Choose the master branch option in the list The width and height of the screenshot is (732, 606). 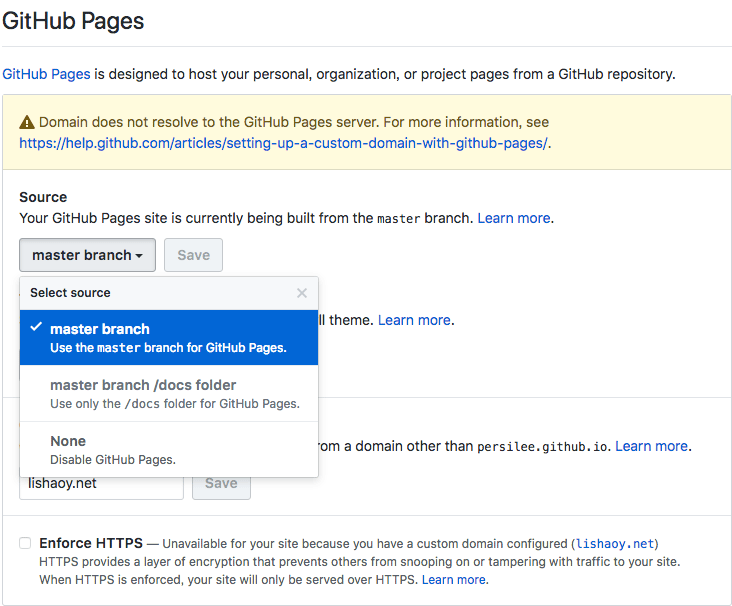168,338
